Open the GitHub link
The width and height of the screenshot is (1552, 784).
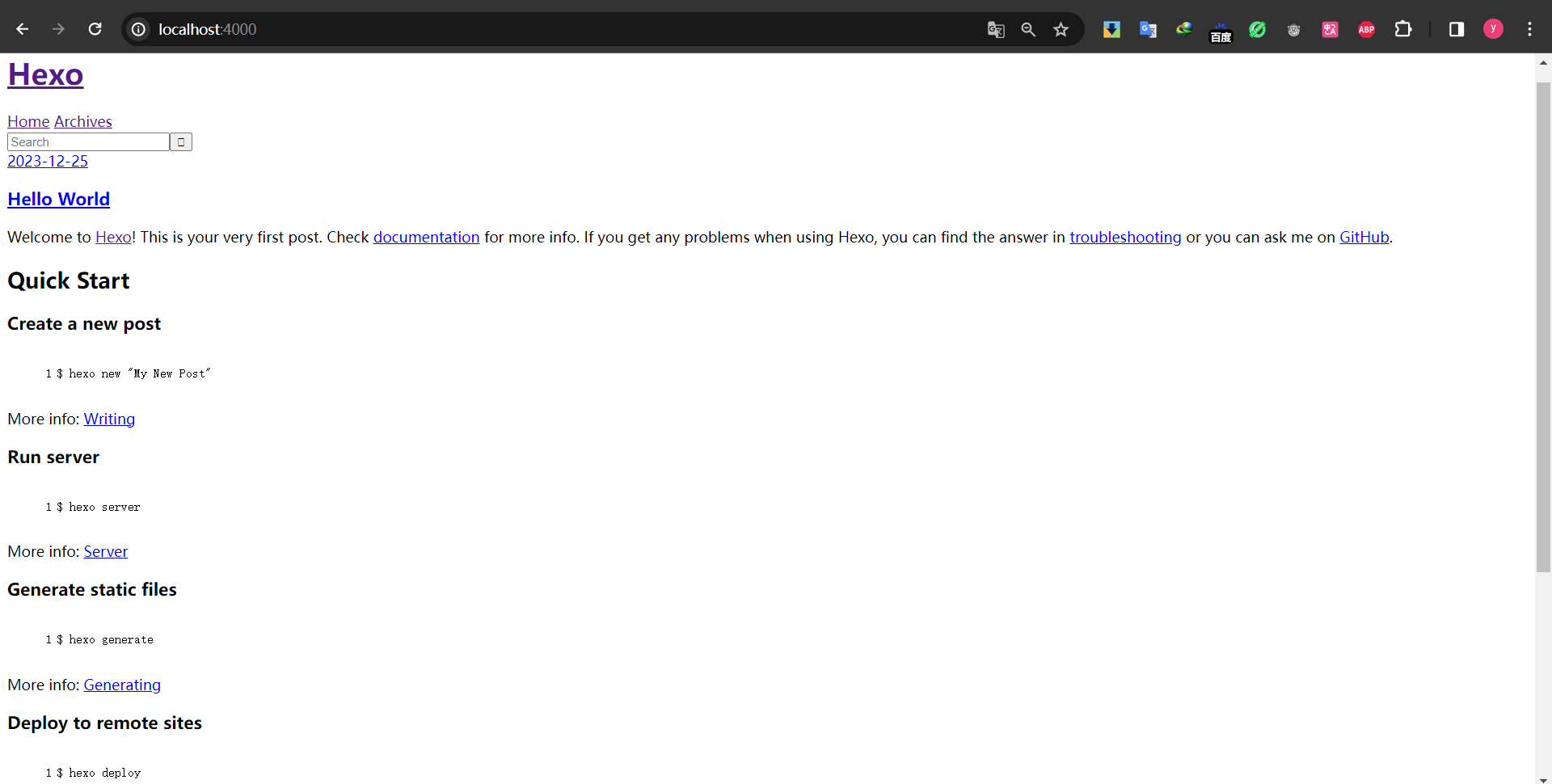click(x=1364, y=237)
